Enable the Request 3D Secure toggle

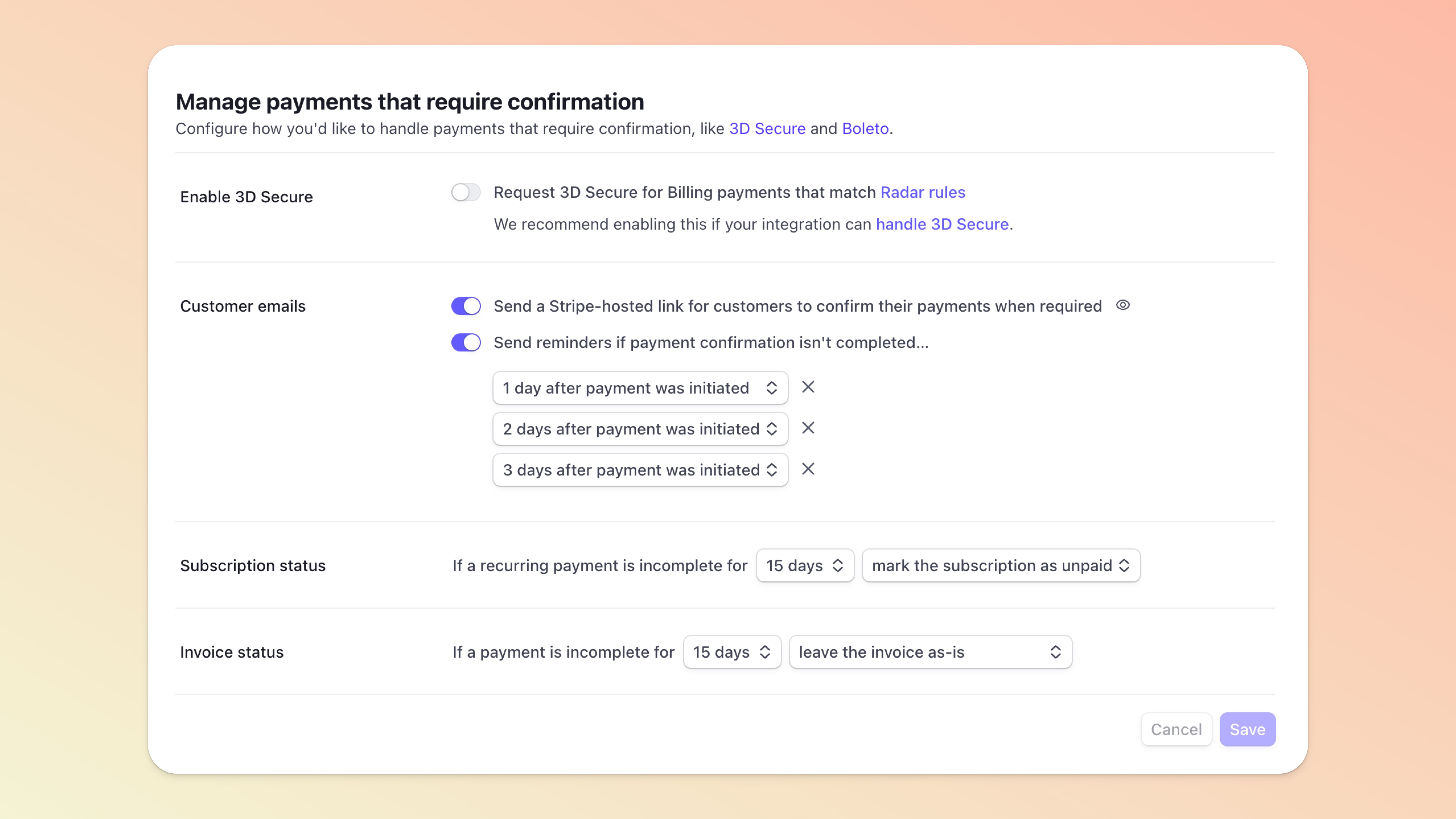click(466, 192)
